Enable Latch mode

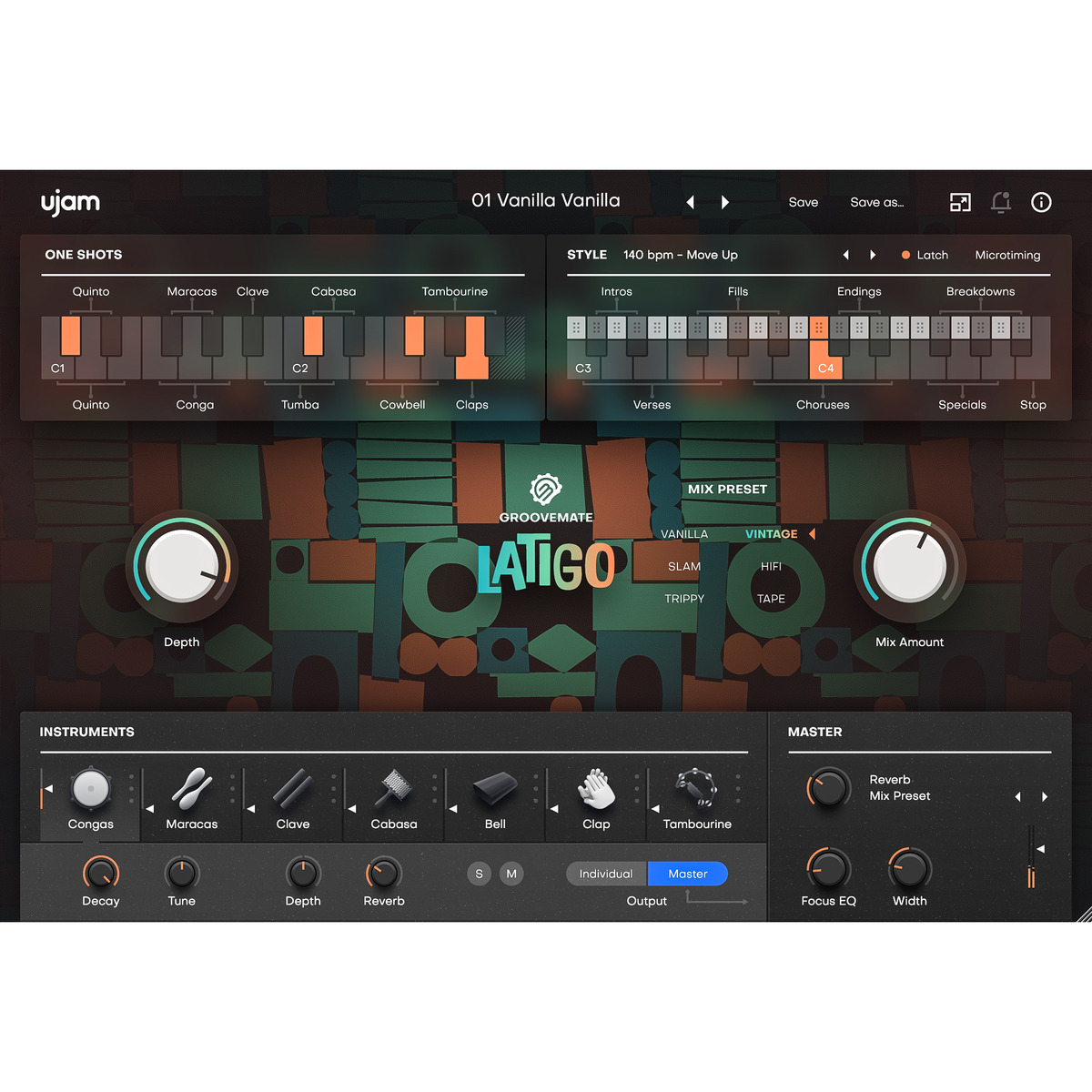pos(925,255)
